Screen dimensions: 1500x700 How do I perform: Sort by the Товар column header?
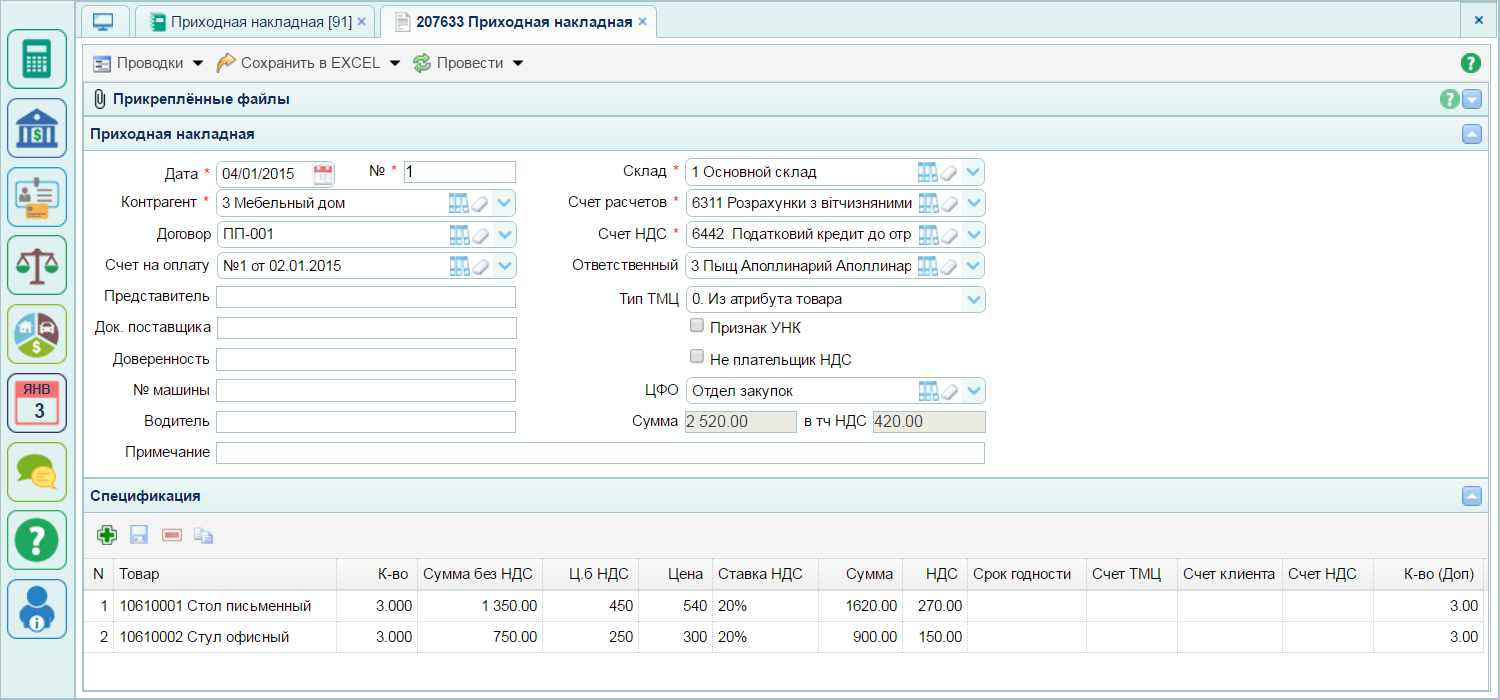(x=225, y=574)
